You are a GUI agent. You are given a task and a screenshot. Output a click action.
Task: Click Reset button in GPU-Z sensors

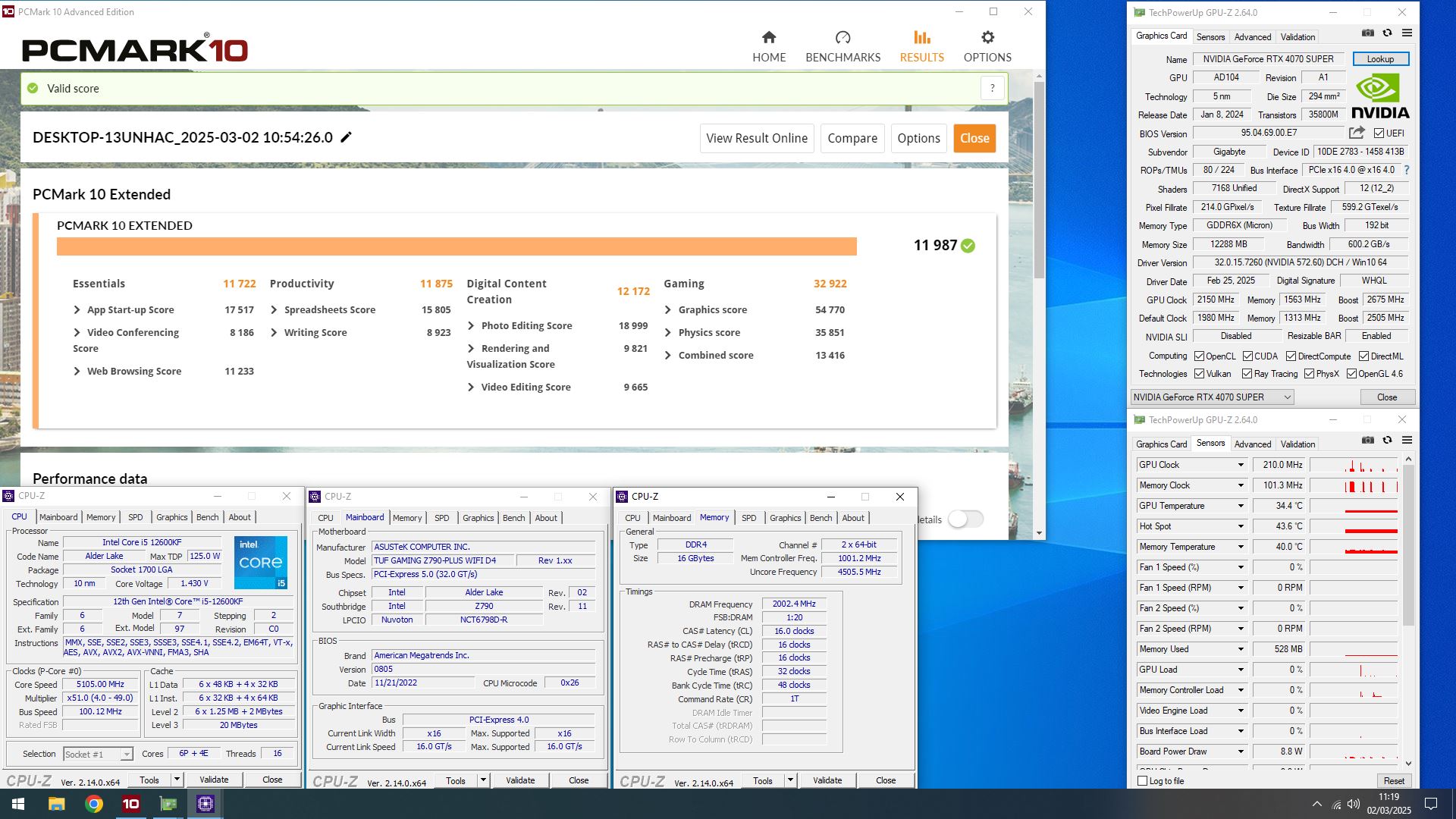(x=1394, y=780)
